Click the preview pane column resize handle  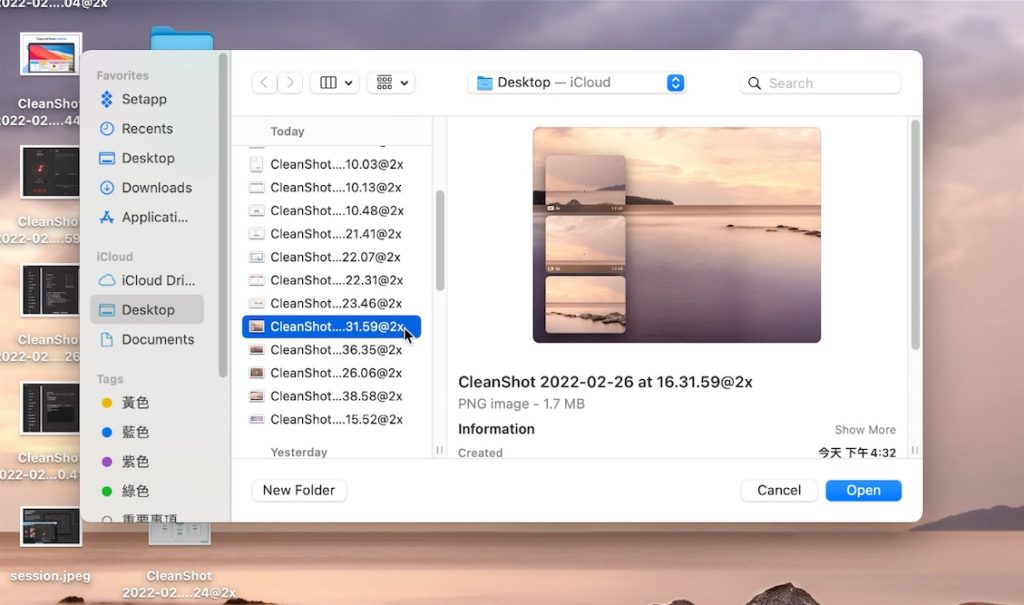point(914,450)
